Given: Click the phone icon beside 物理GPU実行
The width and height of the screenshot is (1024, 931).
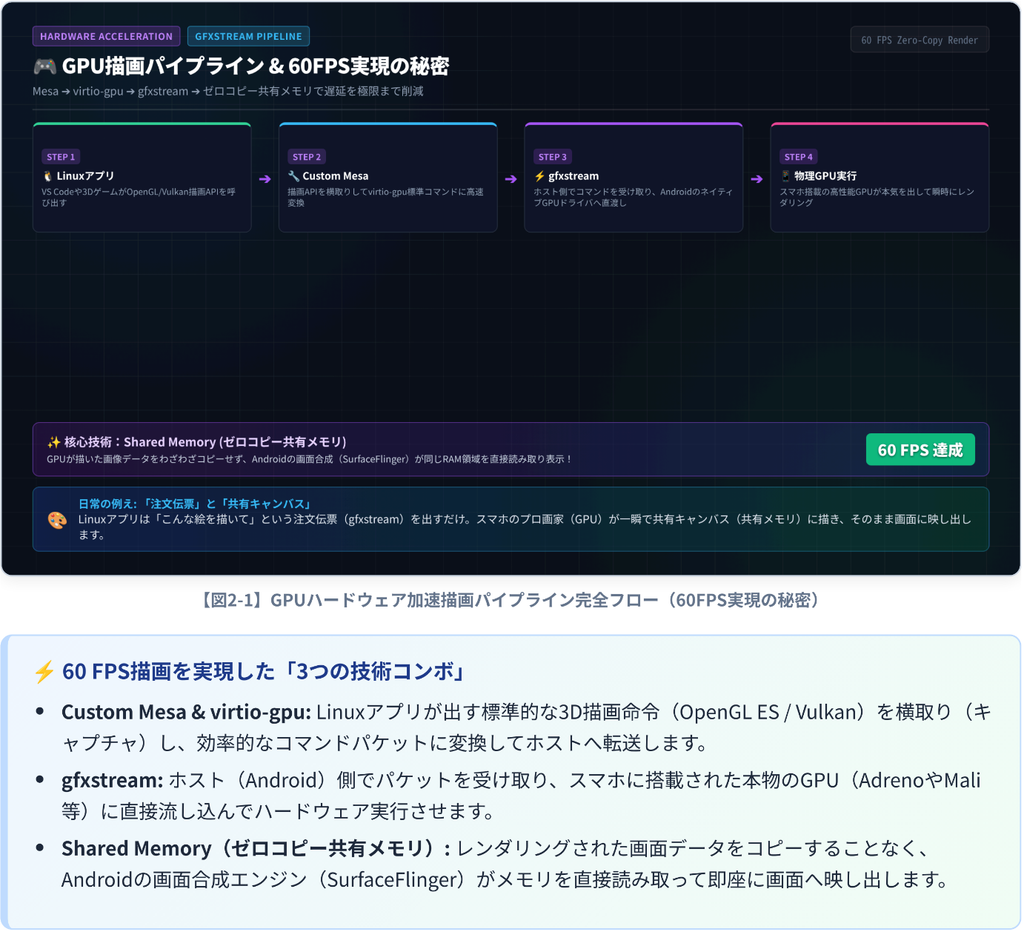Looking at the screenshot, I should pyautogui.click(x=786, y=176).
